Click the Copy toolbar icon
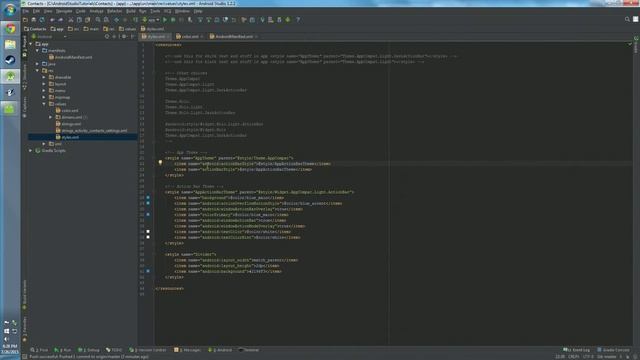640x360 pixels. click(x=79, y=20)
